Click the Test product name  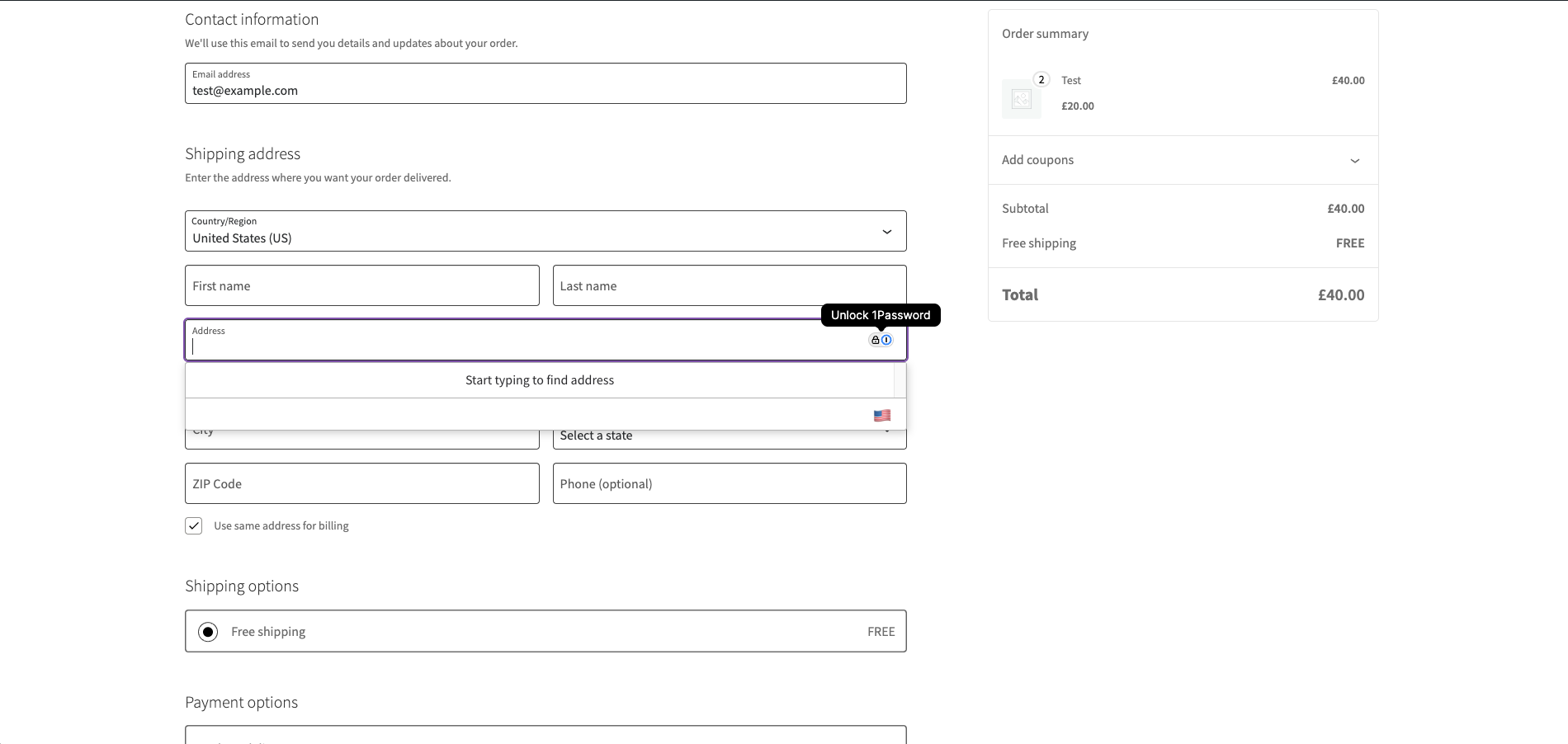(1070, 80)
